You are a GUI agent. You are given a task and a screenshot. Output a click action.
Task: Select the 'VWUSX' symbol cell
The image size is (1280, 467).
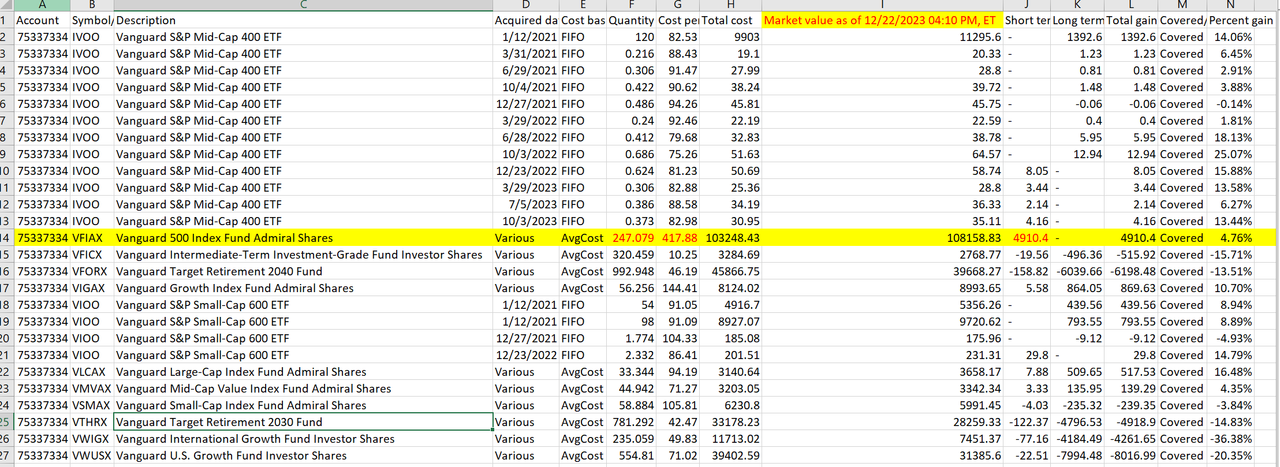coord(91,455)
